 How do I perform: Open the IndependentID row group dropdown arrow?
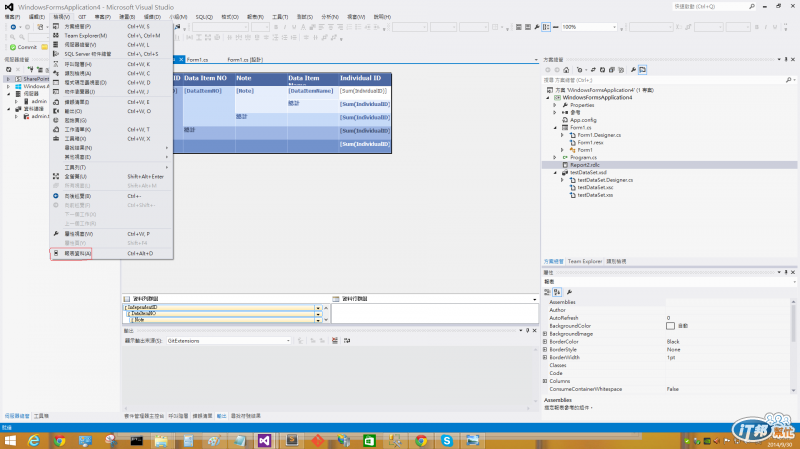coord(318,308)
